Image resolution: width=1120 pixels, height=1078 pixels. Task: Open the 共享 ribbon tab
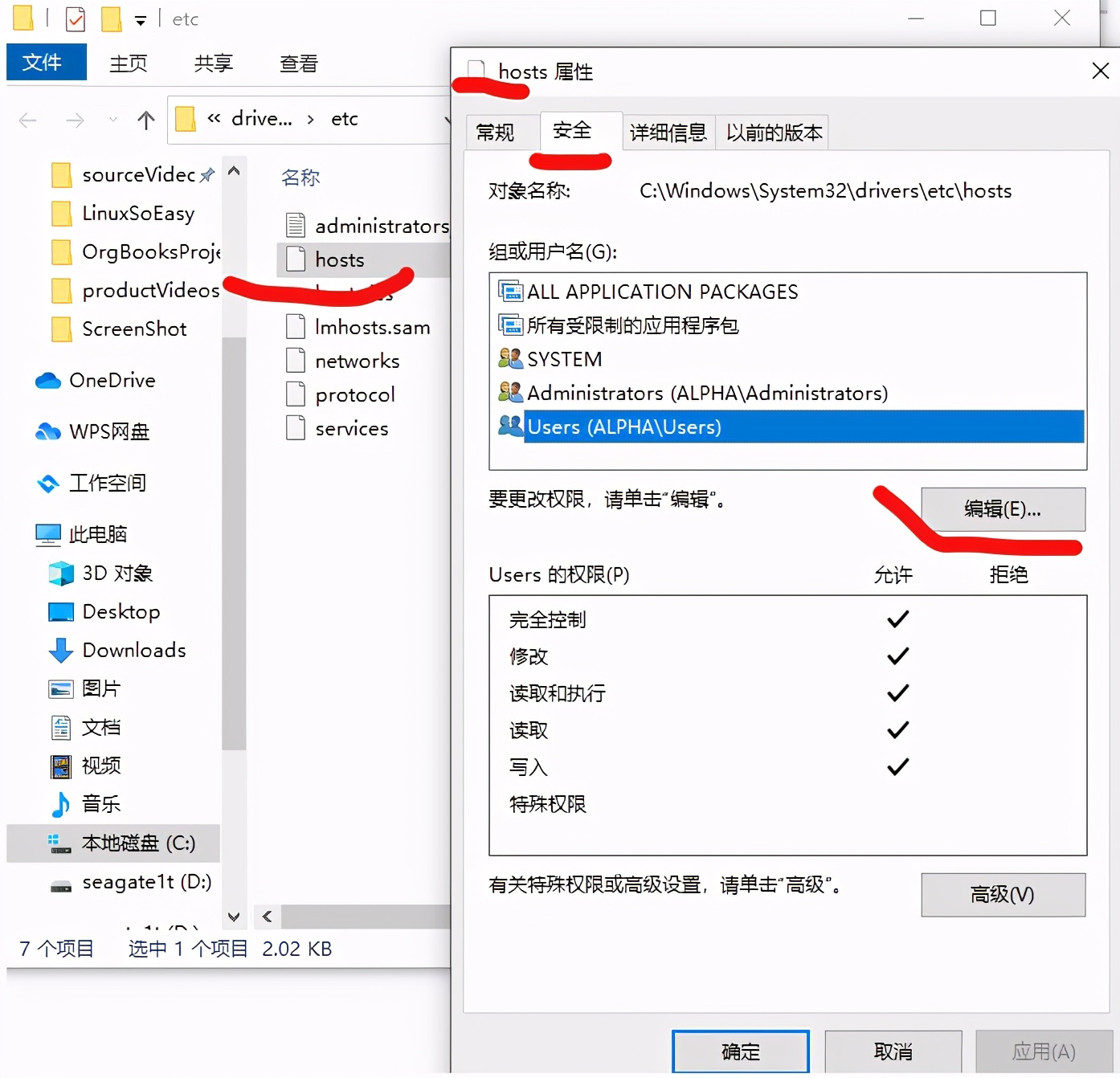tap(214, 63)
